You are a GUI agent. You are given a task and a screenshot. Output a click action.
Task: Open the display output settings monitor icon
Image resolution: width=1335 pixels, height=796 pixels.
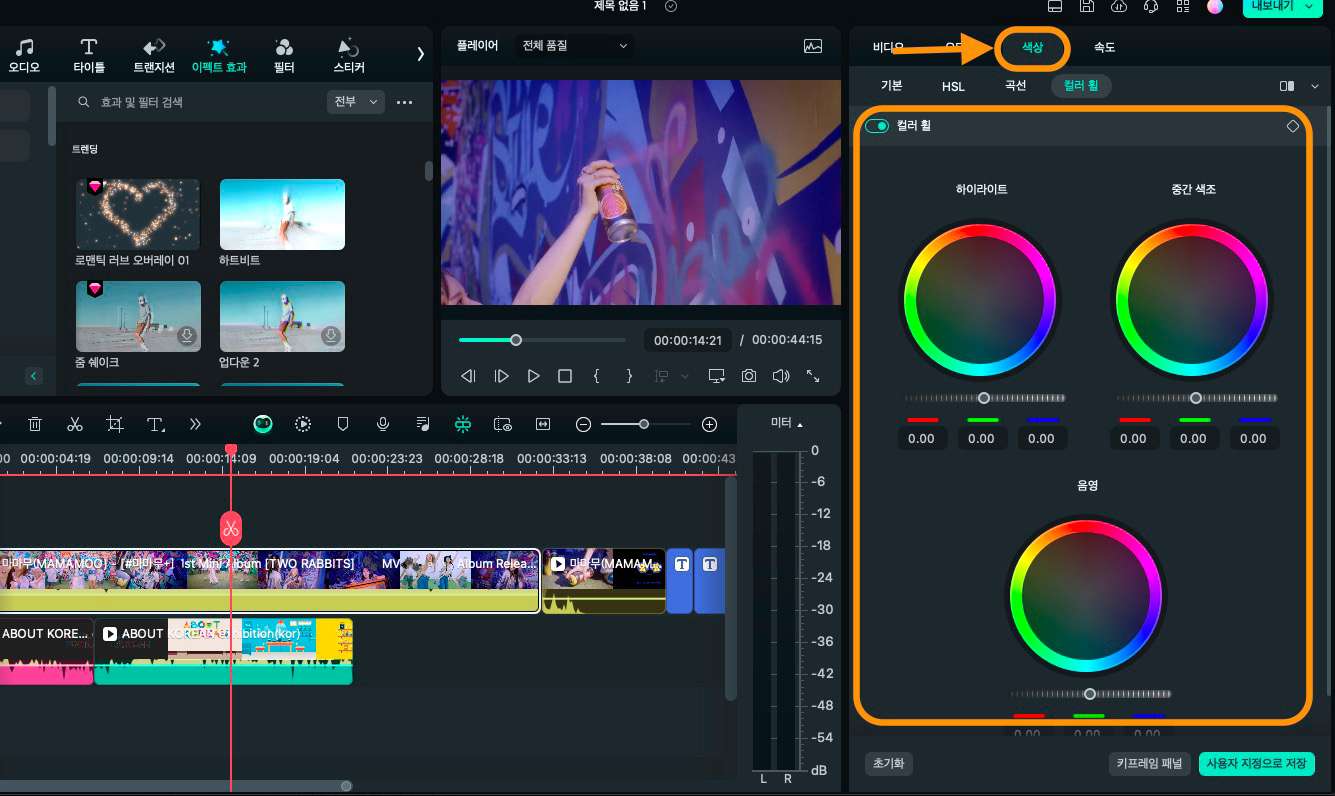pos(716,376)
